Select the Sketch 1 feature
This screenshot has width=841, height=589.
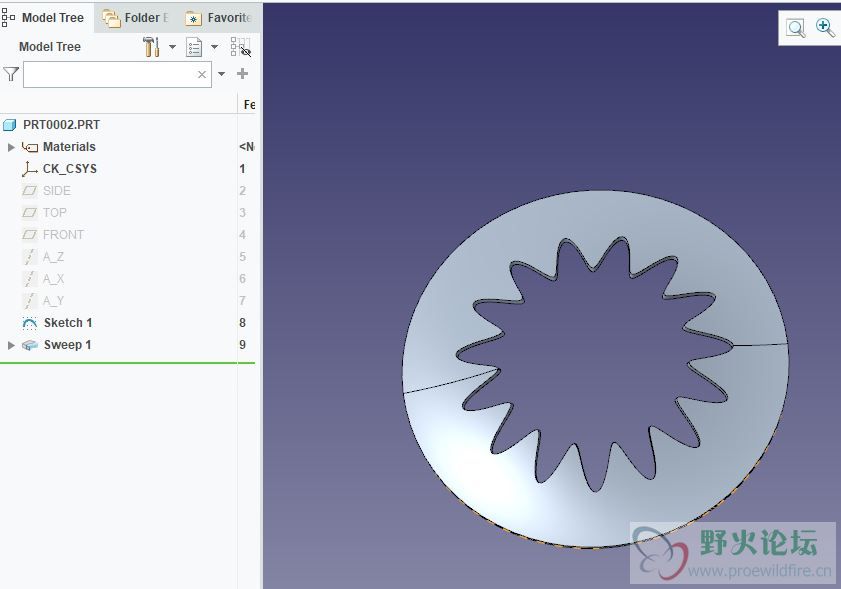point(68,323)
